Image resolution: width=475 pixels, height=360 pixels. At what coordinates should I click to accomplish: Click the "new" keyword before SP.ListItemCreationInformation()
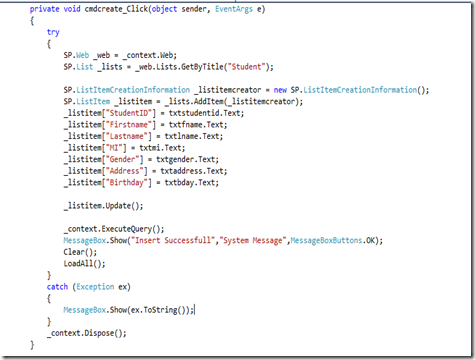point(280,90)
